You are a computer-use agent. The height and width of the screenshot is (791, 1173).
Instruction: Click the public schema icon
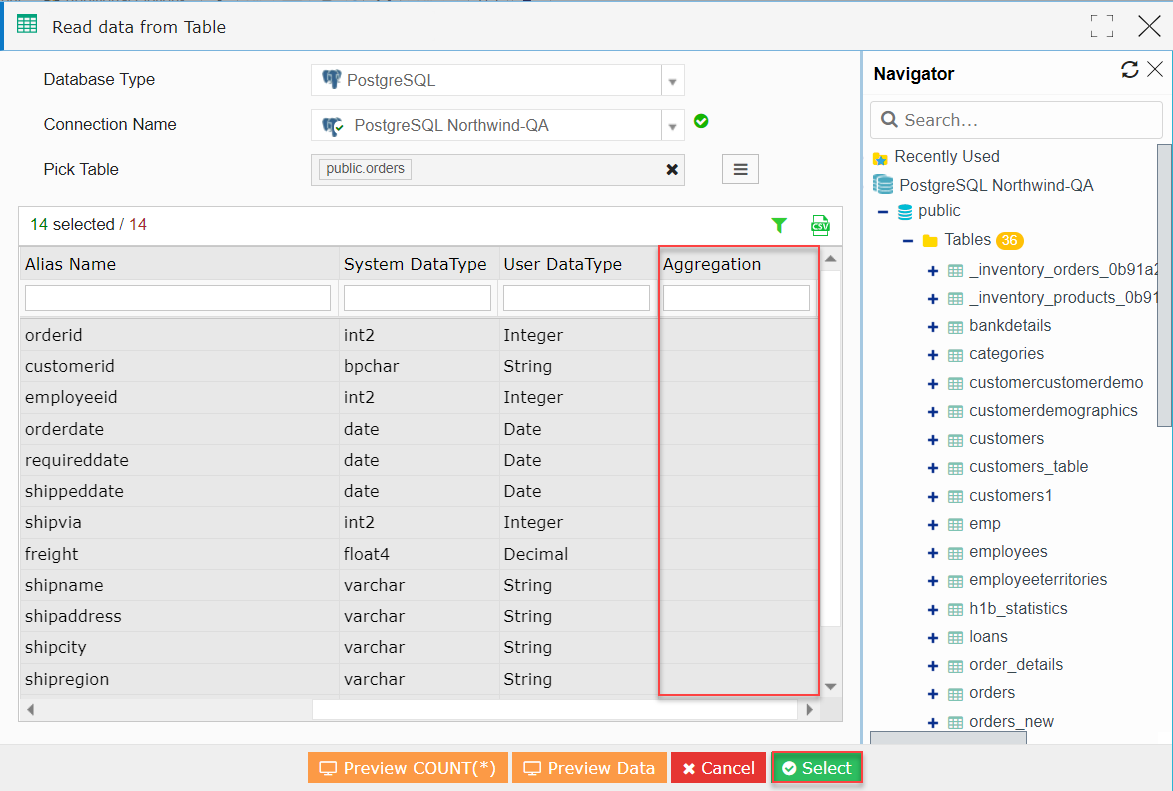904,212
